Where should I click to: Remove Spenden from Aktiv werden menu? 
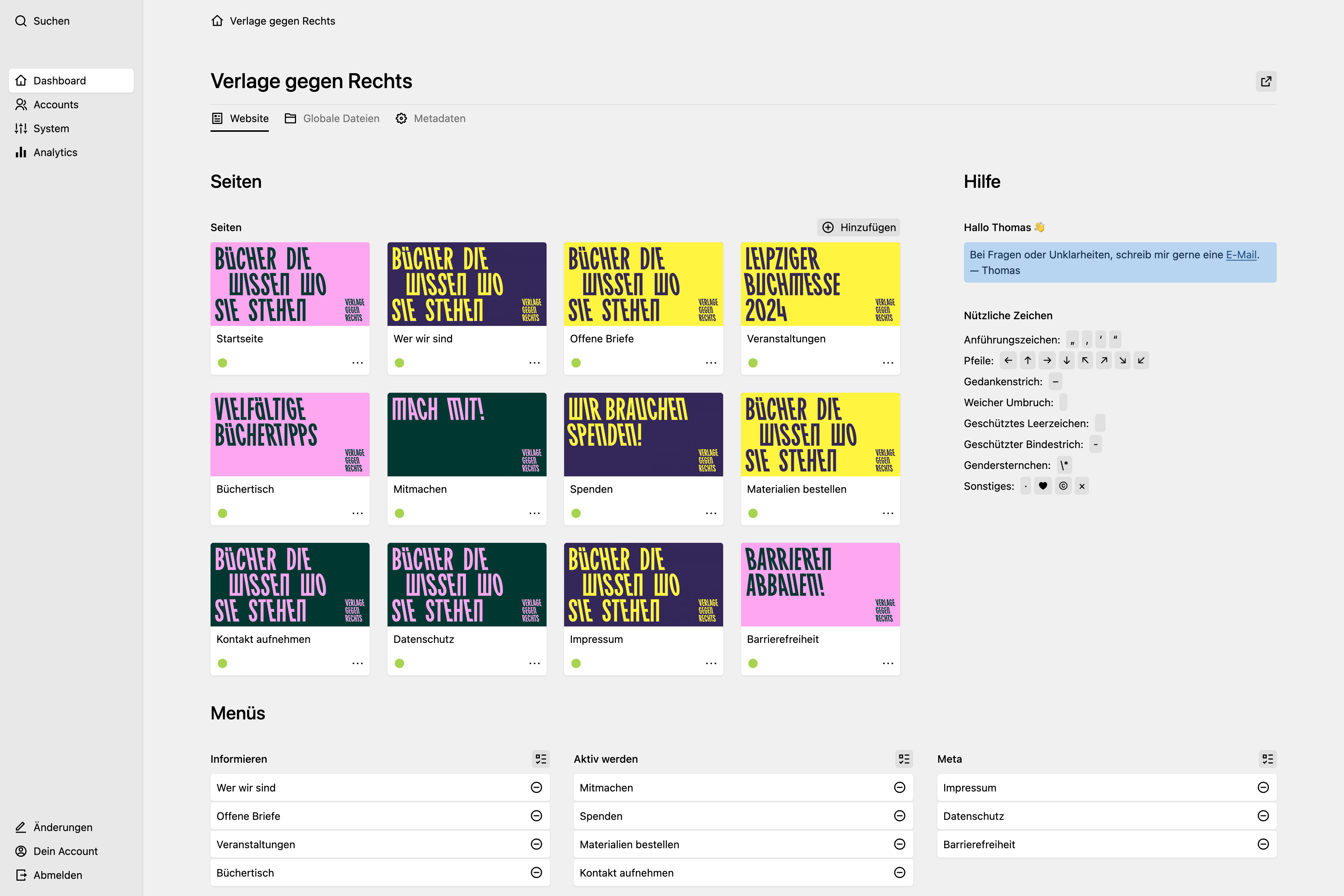click(899, 816)
